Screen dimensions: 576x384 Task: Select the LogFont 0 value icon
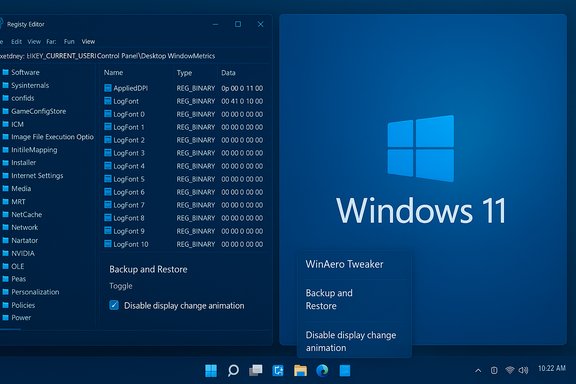point(108,114)
